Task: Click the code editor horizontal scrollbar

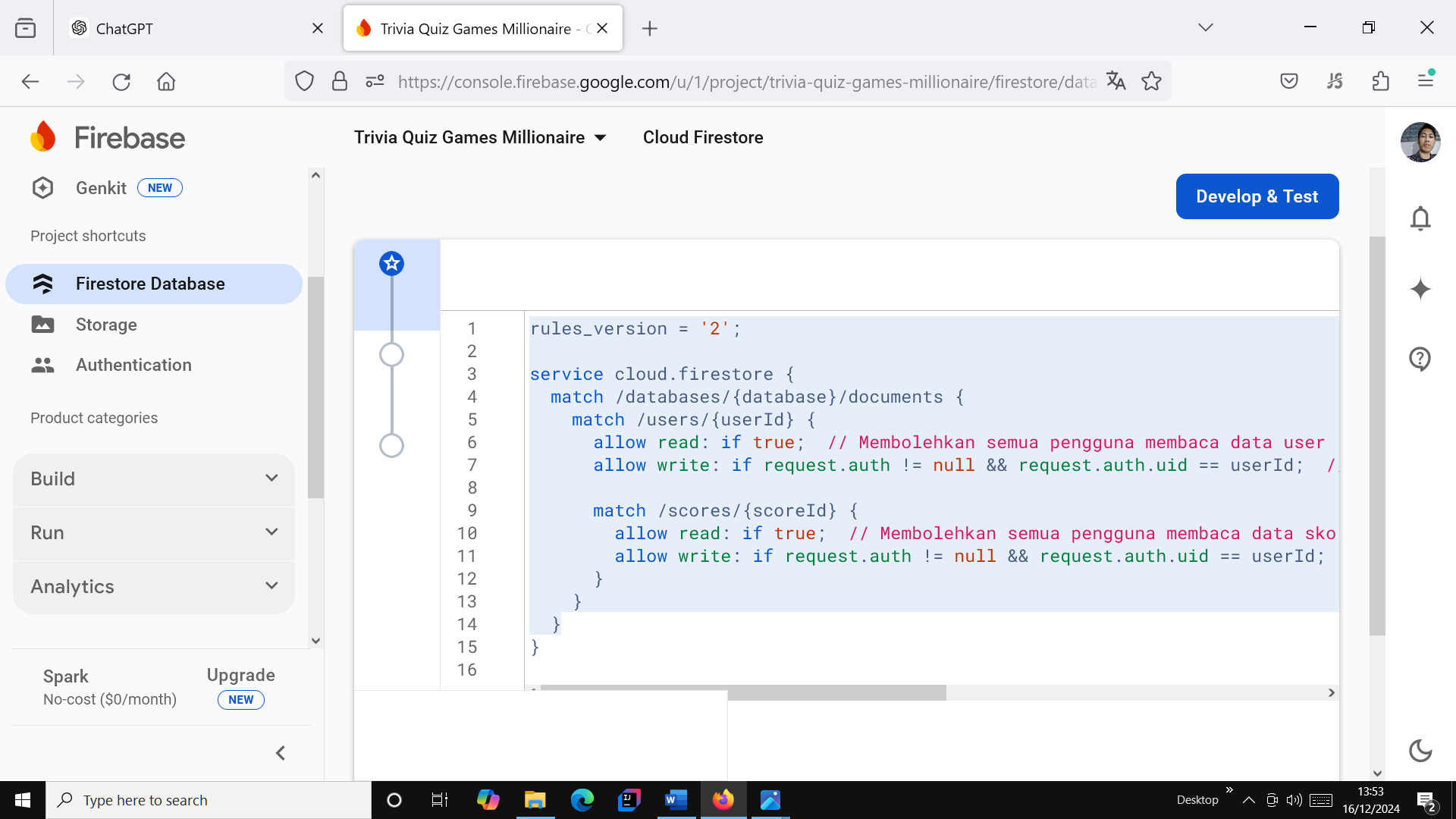Action: pos(743,692)
